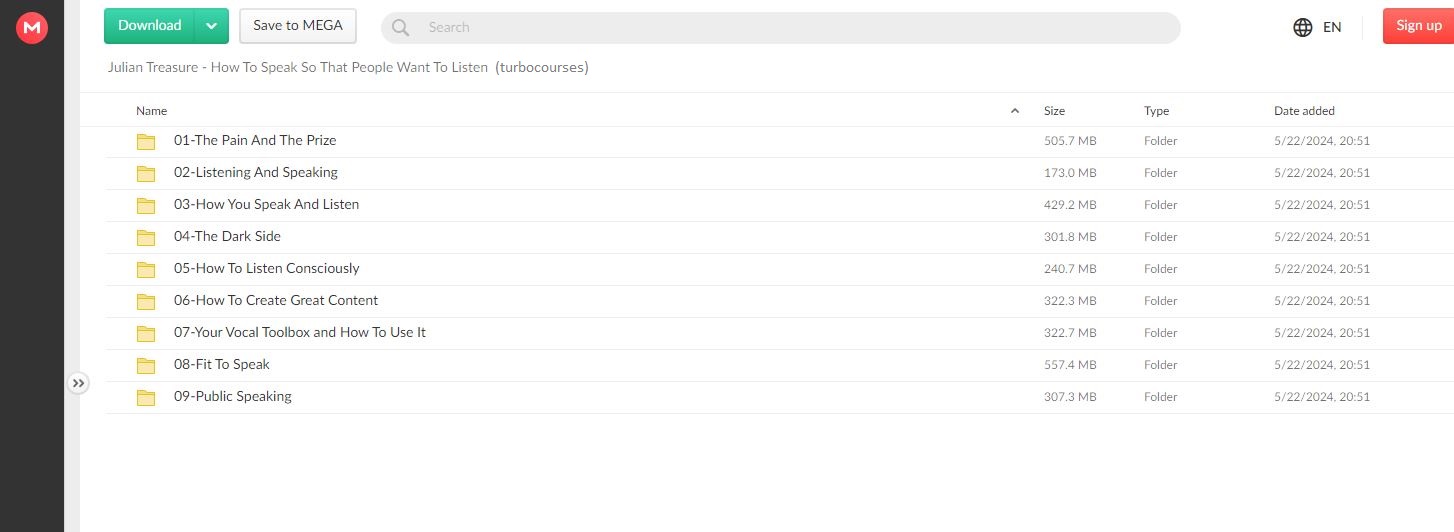Expand the sidebar with double-arrow button
The width and height of the screenshot is (1454, 532).
click(x=79, y=383)
